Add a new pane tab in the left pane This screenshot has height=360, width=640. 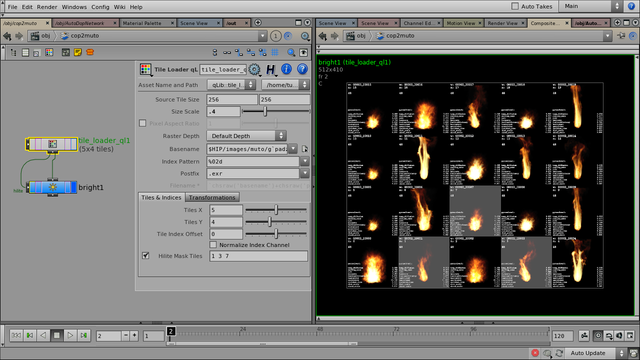(258, 23)
